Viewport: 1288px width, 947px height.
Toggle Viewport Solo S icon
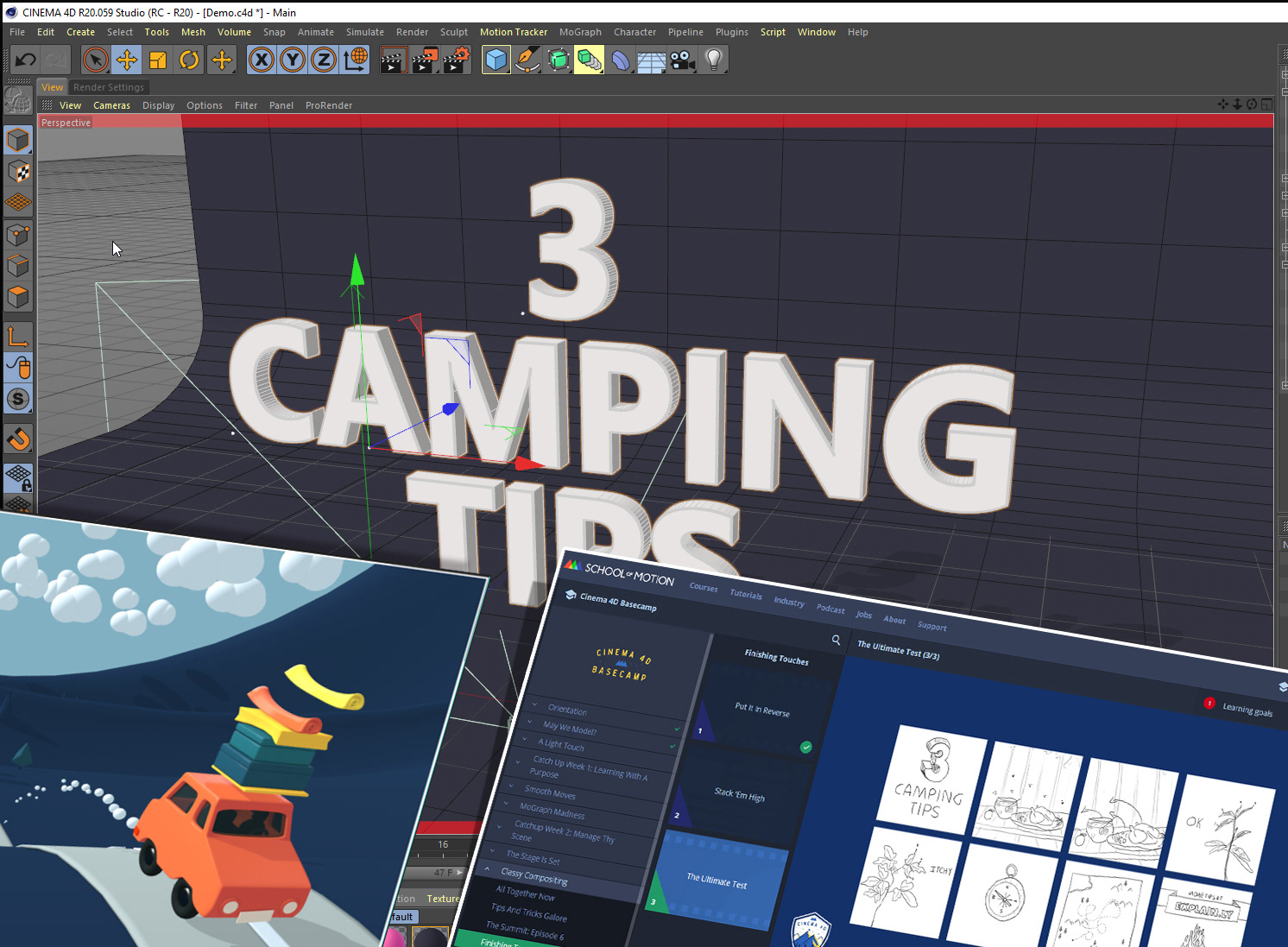pos(18,399)
